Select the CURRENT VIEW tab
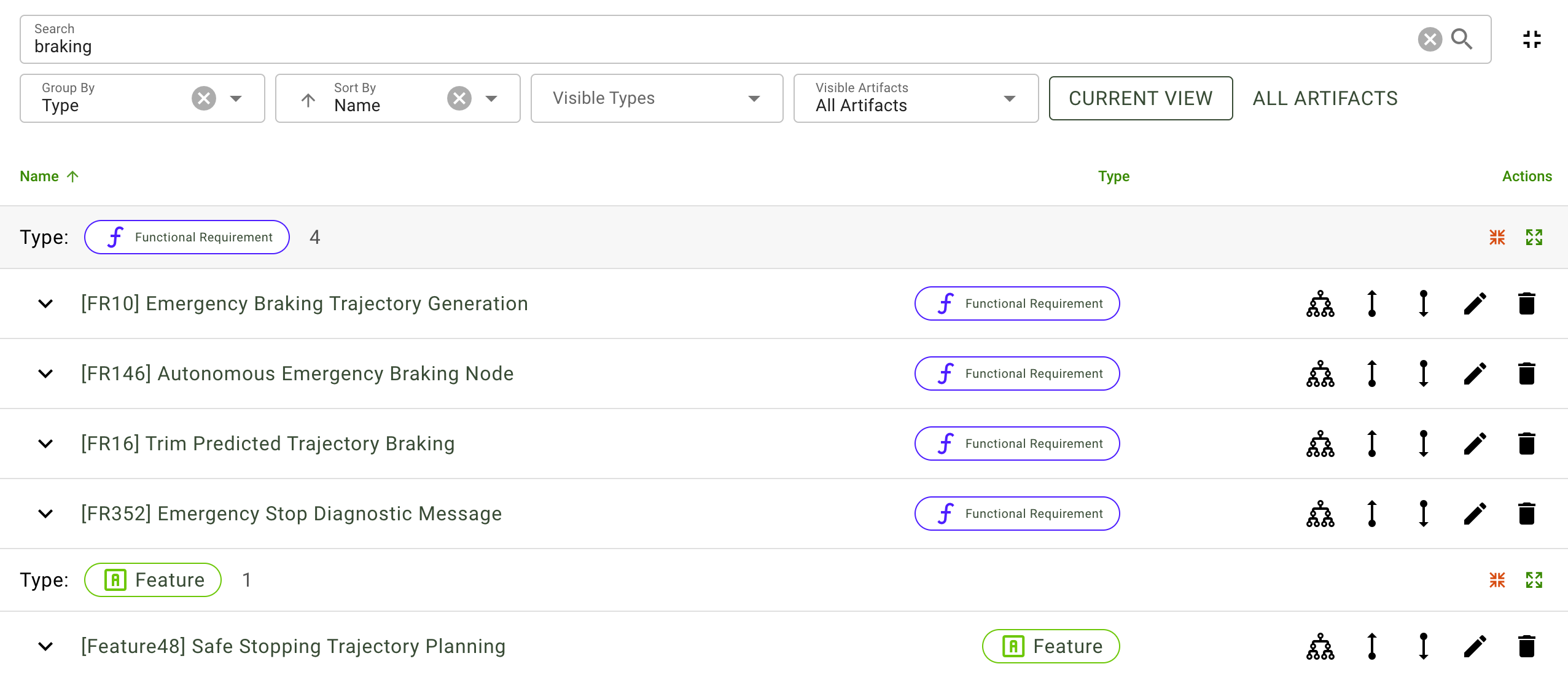The image size is (1568, 680). 1140,98
